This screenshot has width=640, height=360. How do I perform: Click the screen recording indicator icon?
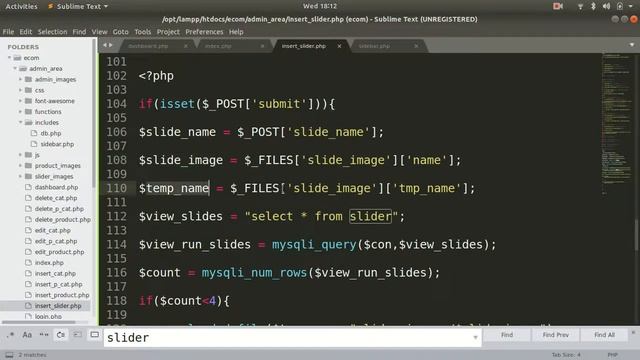click(558, 6)
